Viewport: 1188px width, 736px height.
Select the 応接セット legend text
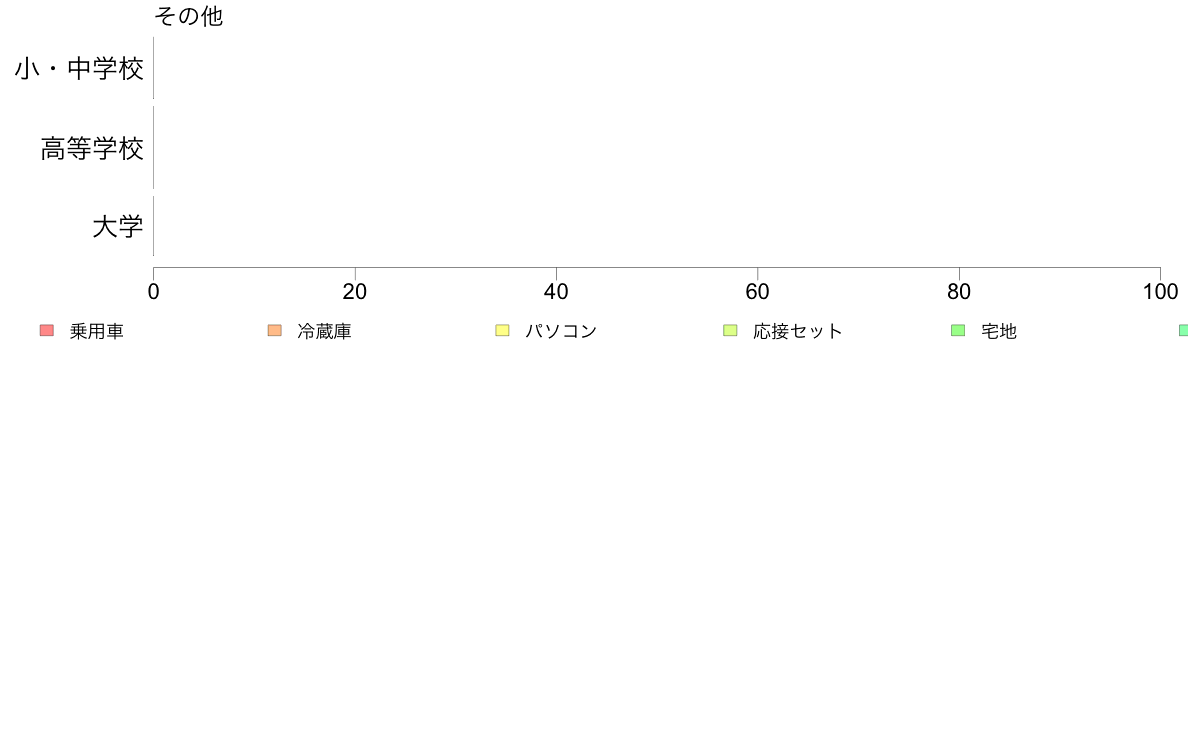pos(798,332)
